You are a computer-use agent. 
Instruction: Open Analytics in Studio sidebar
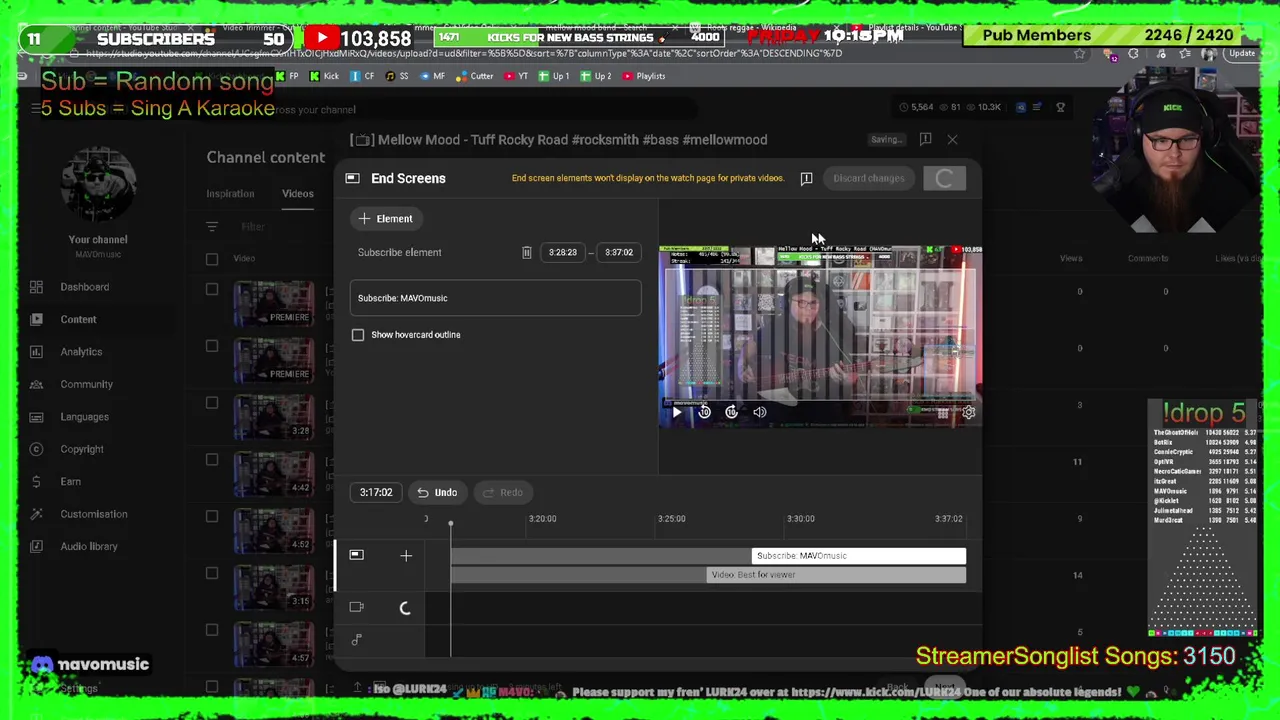tap(81, 352)
